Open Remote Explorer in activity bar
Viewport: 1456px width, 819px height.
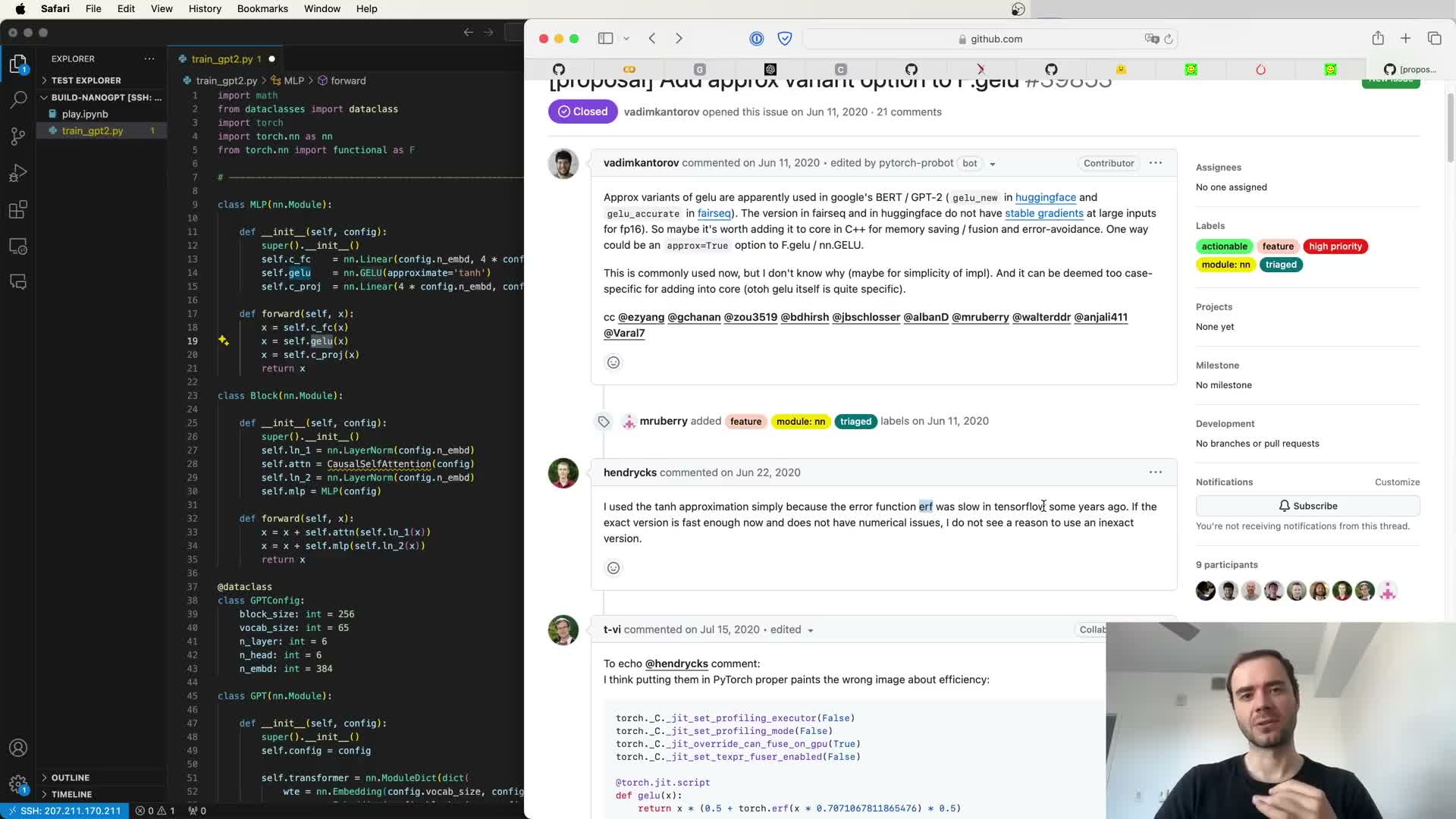[x=18, y=247]
